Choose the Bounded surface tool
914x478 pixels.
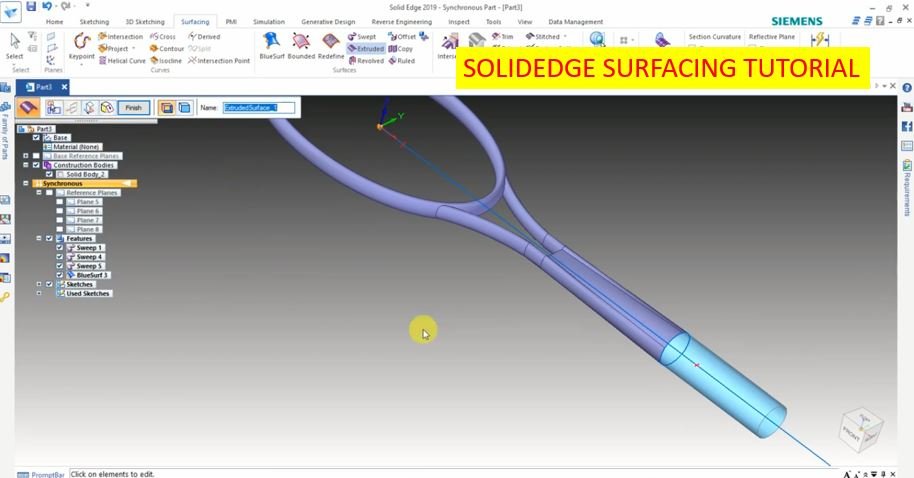[x=301, y=46]
